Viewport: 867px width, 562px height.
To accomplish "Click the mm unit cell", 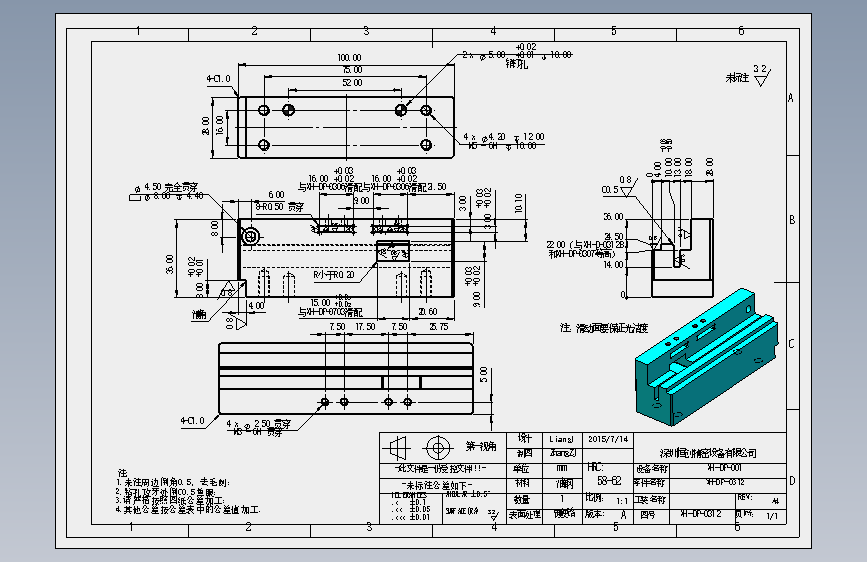I will coord(561,469).
